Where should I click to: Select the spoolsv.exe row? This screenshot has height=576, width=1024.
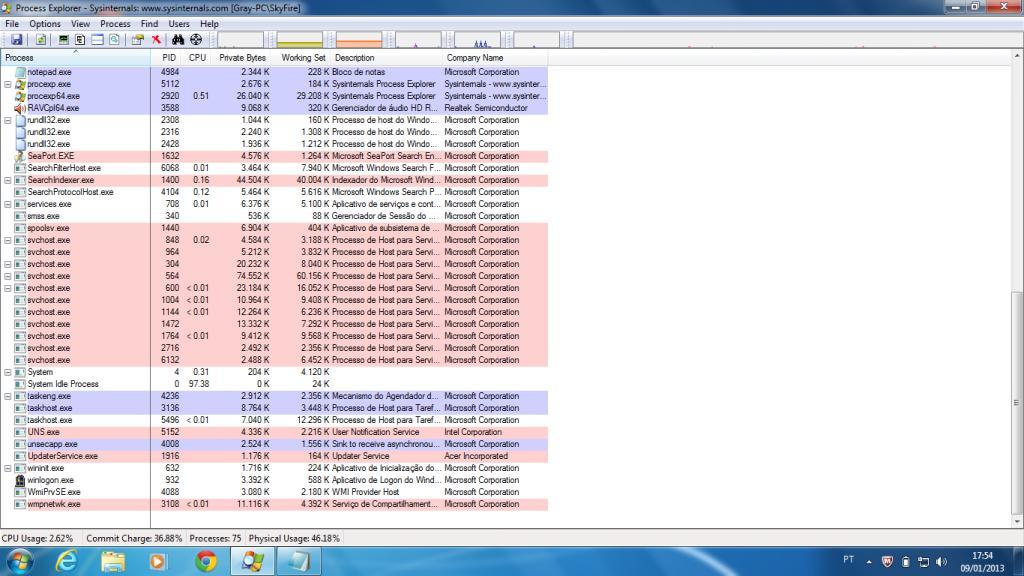coord(274,228)
